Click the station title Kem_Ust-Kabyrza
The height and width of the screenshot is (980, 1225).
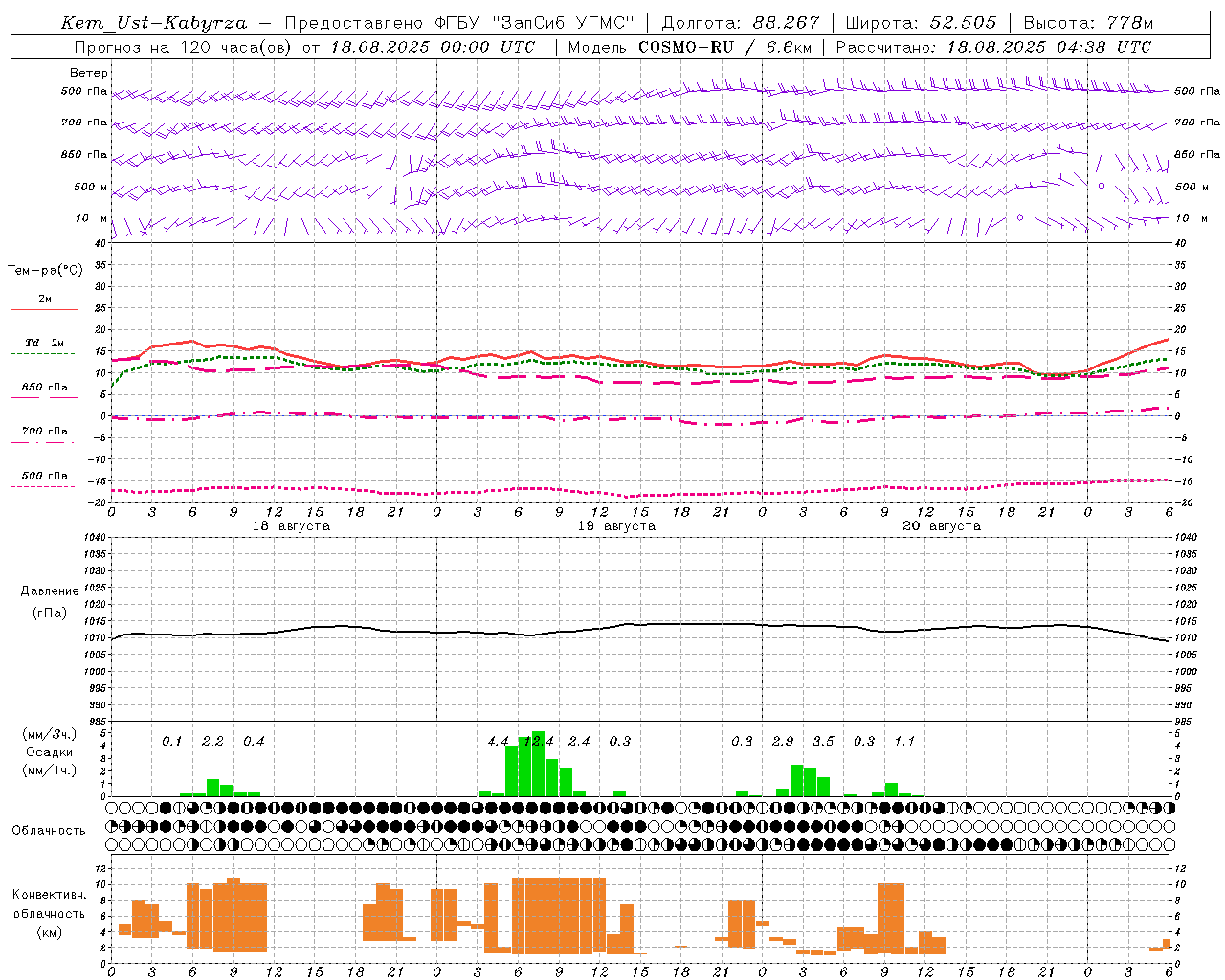click(153, 23)
